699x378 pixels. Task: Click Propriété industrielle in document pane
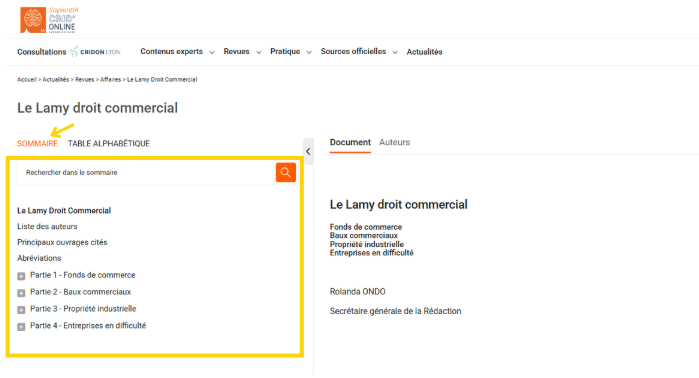tap(366, 244)
